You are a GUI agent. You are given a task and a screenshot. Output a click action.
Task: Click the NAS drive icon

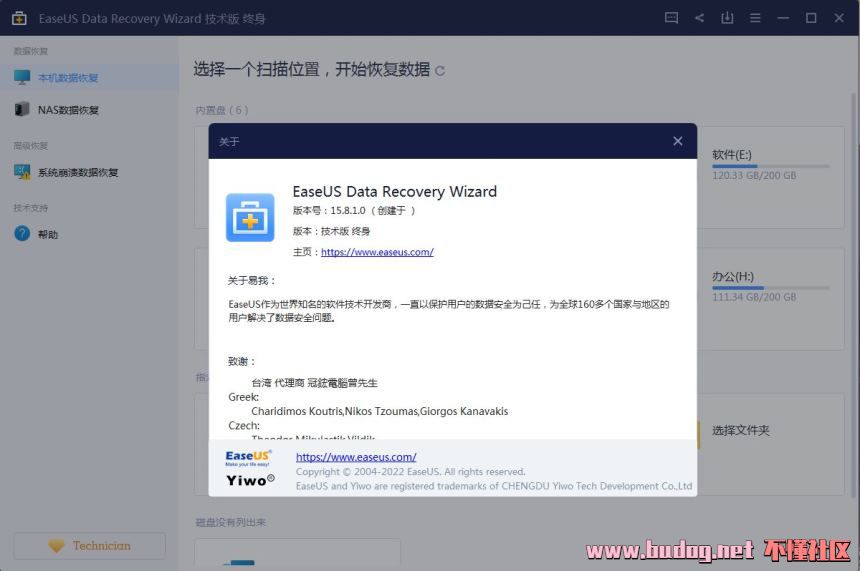22,109
